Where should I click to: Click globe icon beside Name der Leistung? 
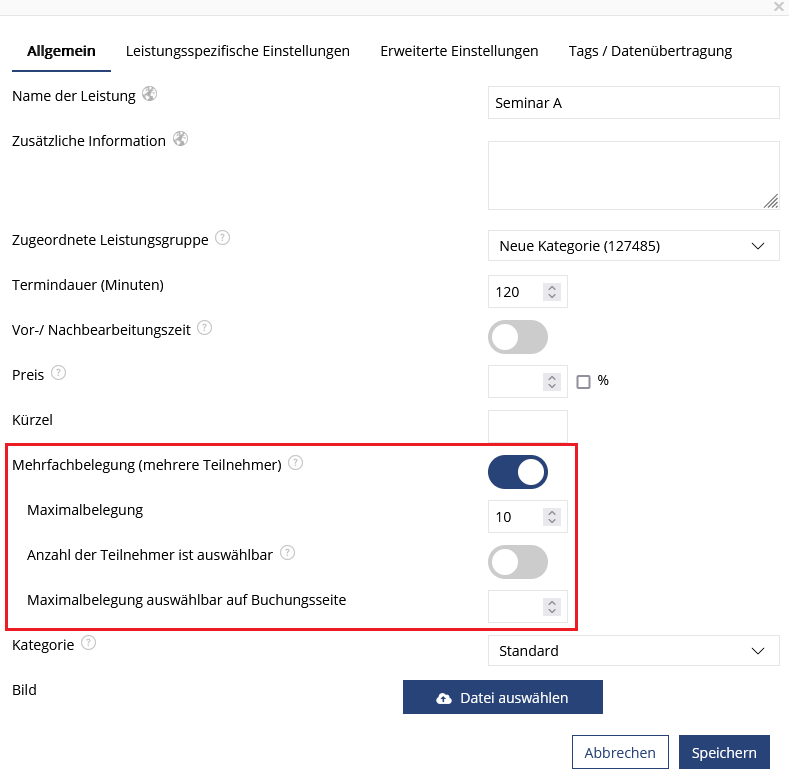point(149,94)
